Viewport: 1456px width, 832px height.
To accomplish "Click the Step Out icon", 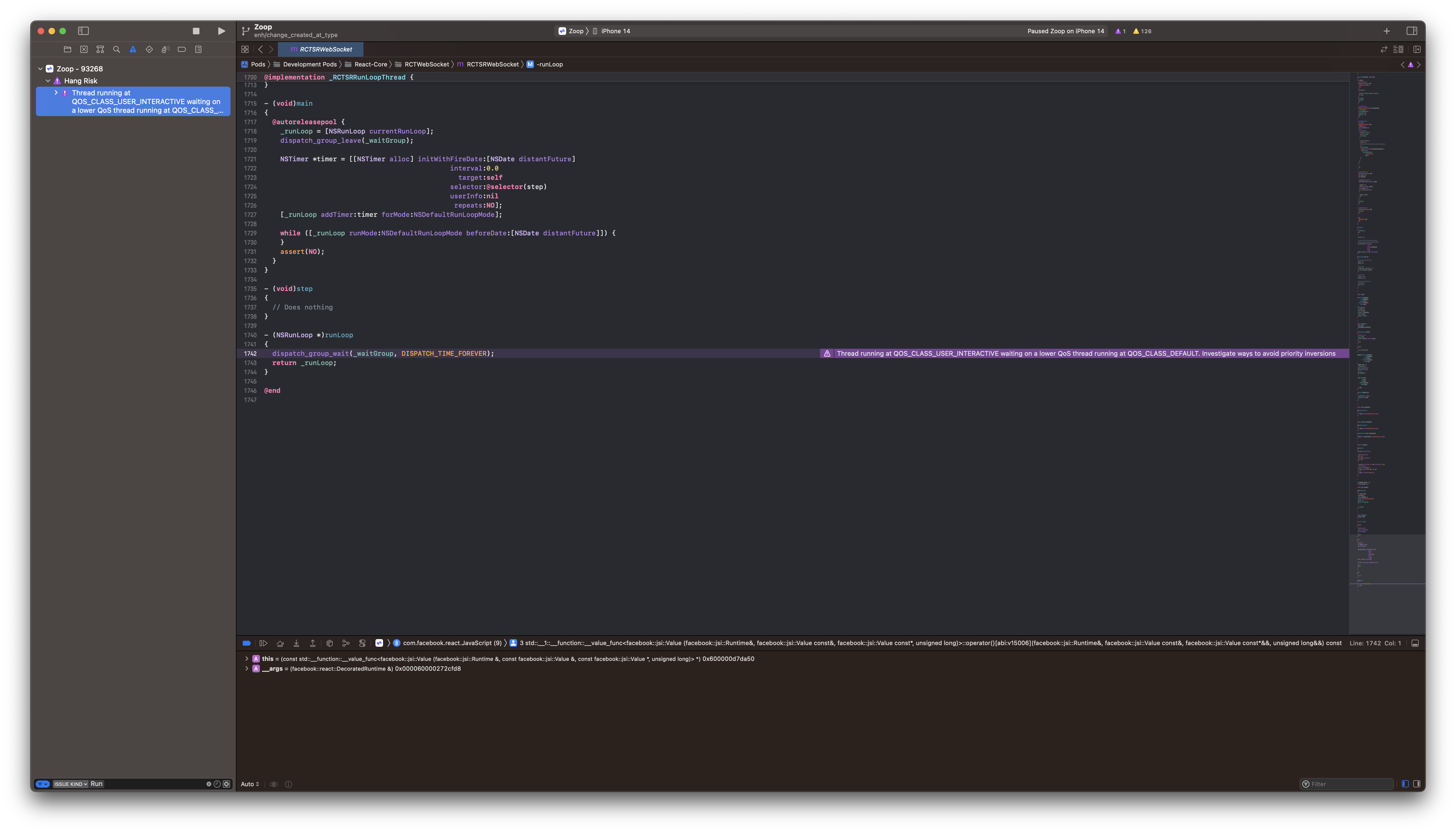I will click(x=313, y=643).
